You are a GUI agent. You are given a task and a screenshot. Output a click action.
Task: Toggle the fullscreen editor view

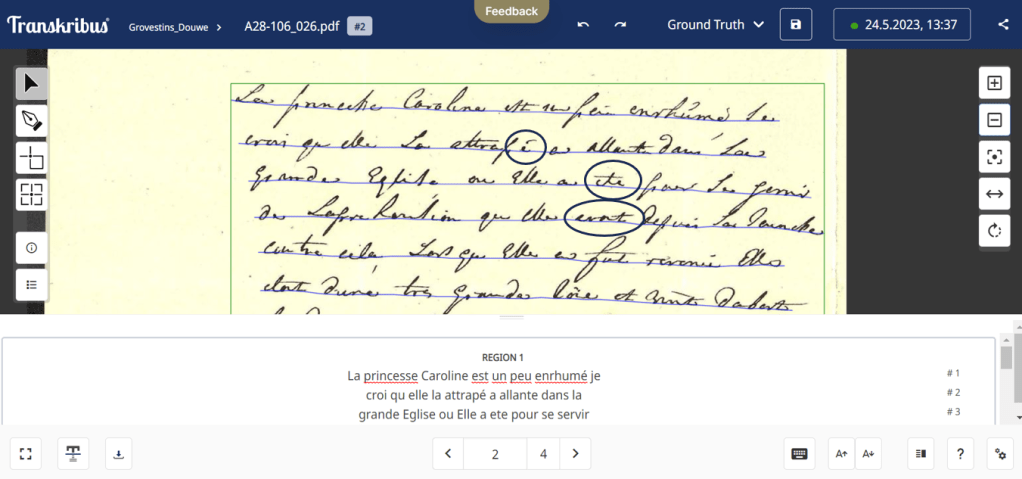point(26,453)
